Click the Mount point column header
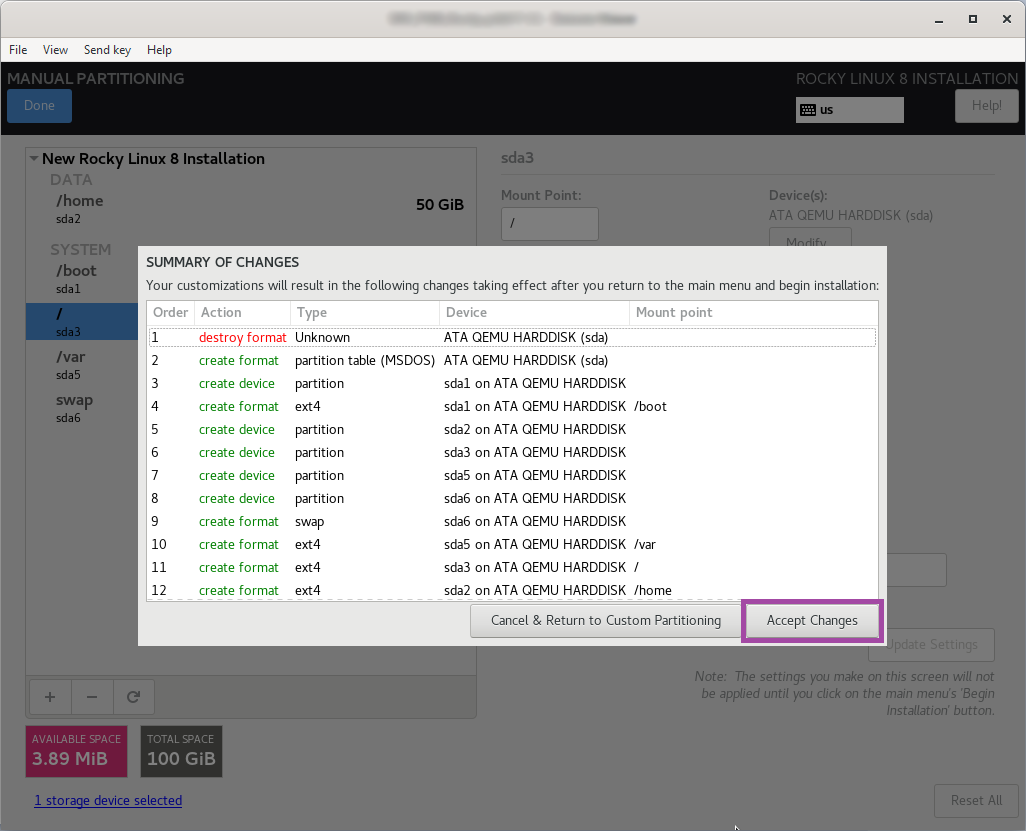 pos(753,313)
